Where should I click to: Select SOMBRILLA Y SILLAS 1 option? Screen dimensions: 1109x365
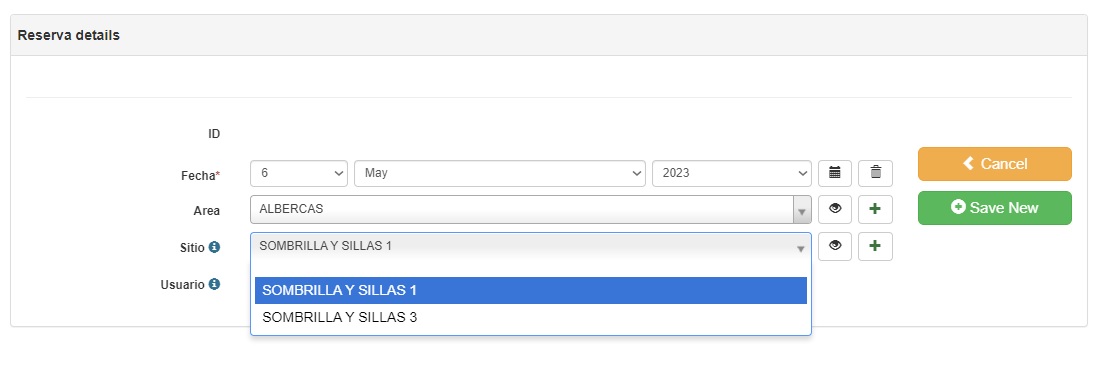(530, 291)
